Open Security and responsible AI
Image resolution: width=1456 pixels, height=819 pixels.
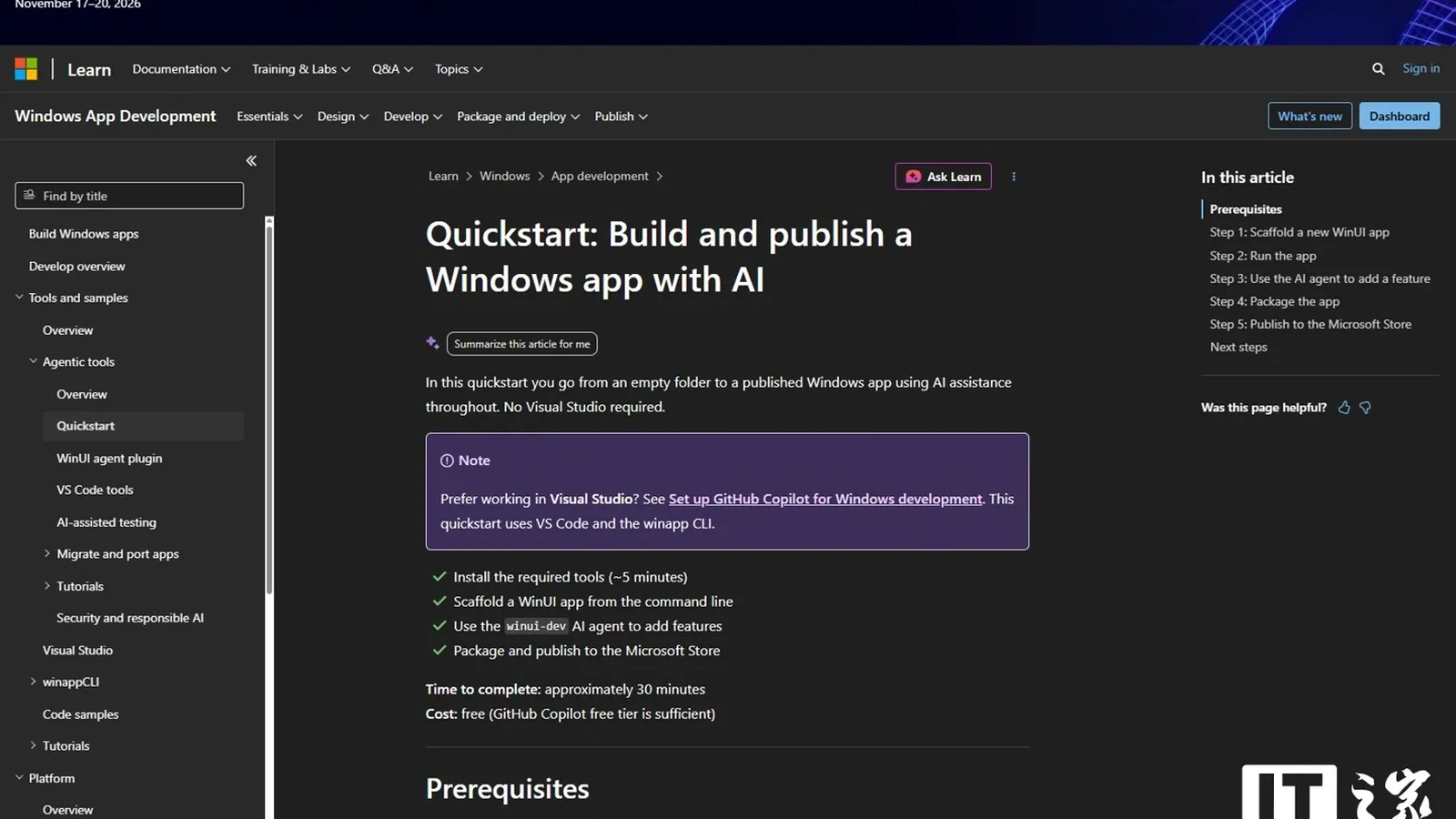130,618
